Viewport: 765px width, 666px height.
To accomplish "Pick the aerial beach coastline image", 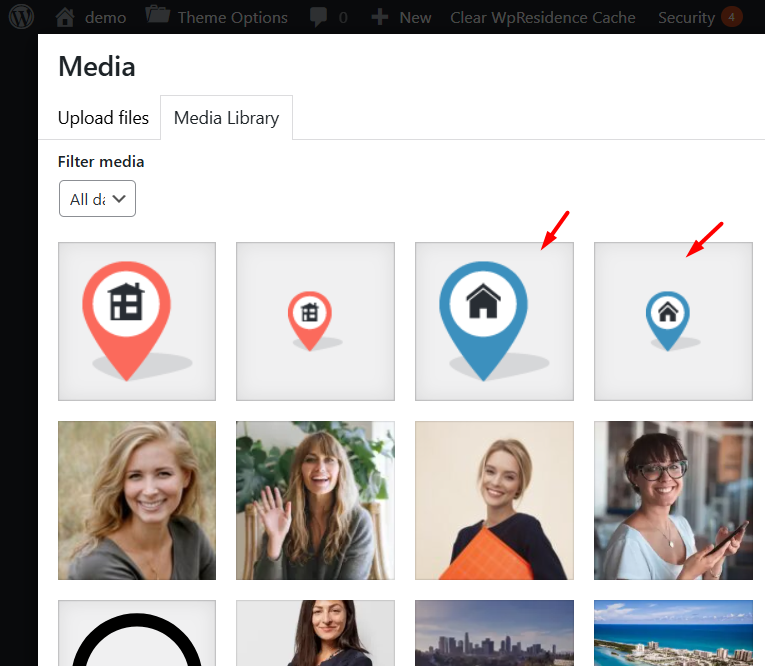I will coord(673,633).
